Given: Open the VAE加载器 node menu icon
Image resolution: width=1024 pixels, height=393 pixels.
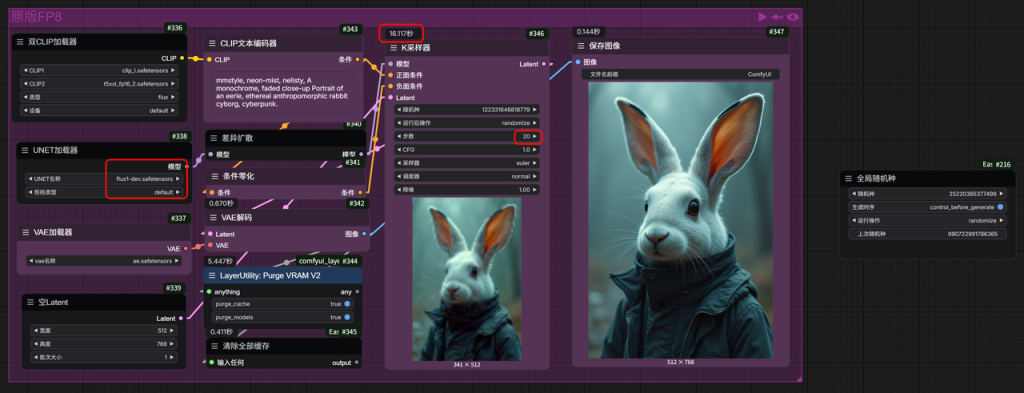Looking at the screenshot, I should 25,232.
